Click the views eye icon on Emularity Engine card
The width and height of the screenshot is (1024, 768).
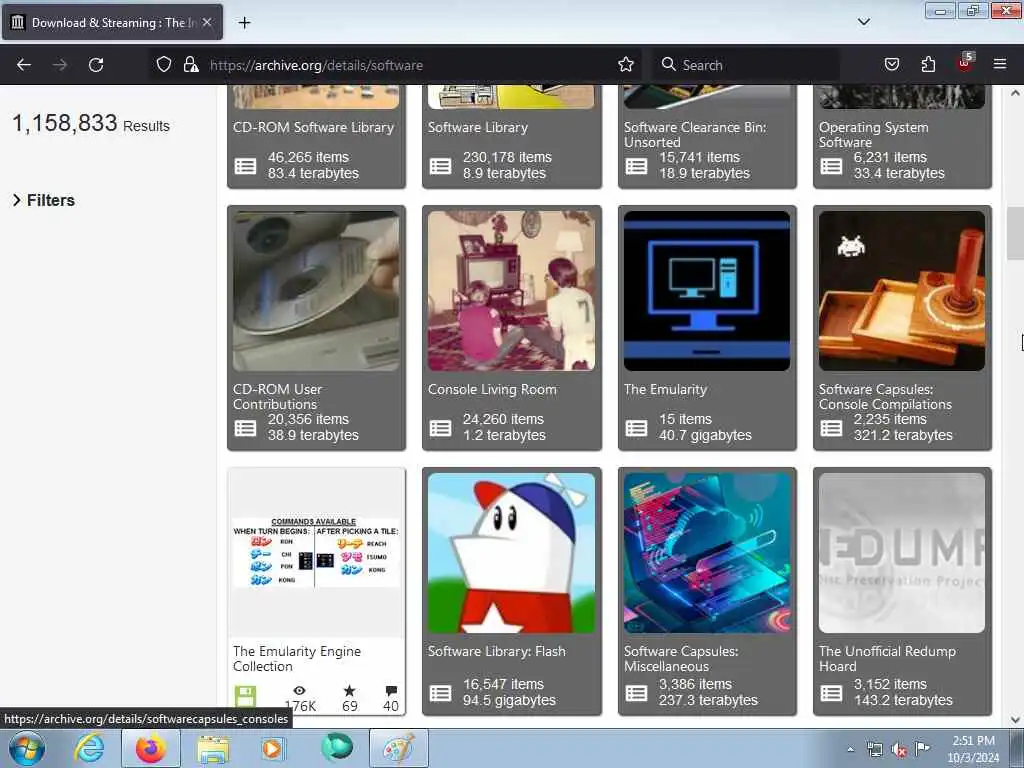(x=299, y=690)
